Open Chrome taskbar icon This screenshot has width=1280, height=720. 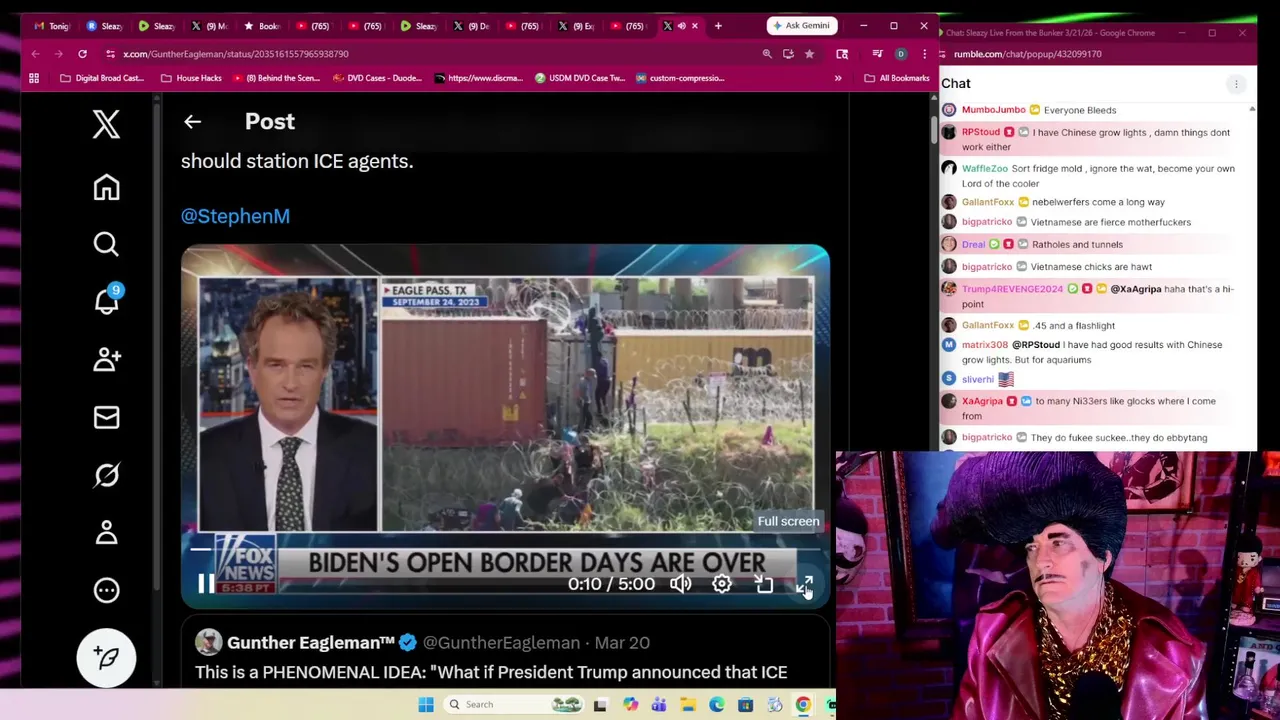(x=803, y=705)
